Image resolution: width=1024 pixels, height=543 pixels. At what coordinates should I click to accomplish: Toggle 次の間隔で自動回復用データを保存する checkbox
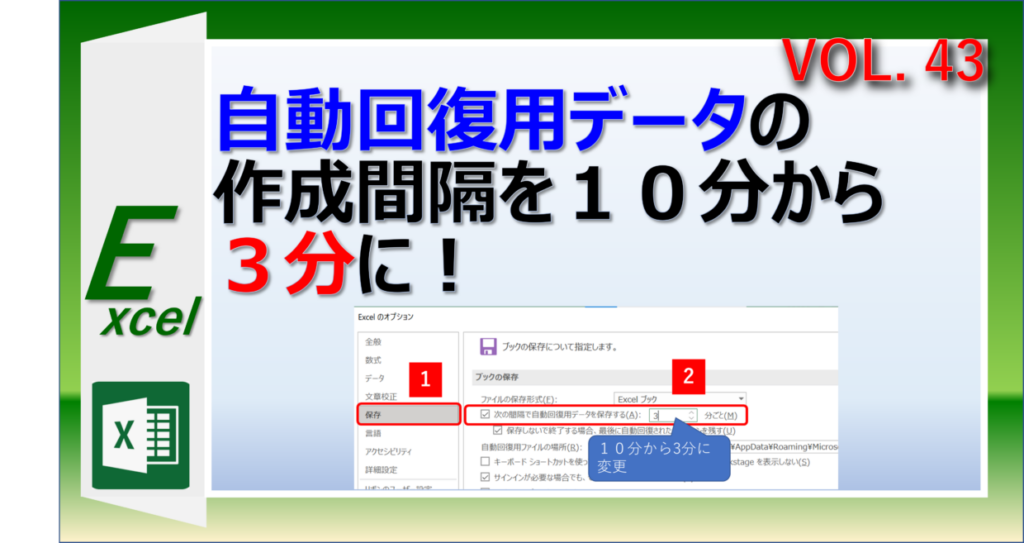pos(485,414)
